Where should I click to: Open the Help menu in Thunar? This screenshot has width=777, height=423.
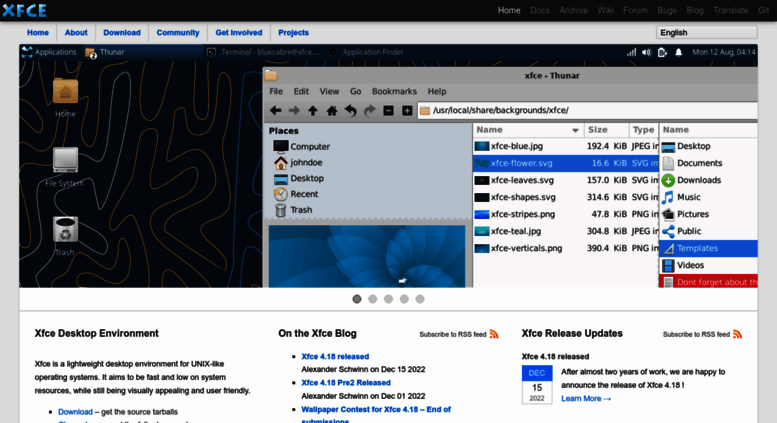(437, 91)
